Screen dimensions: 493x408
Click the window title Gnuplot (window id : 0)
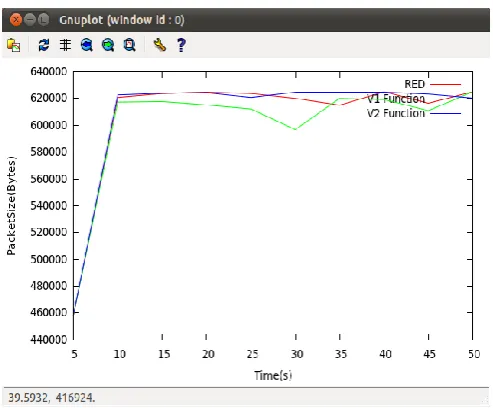(x=122, y=20)
